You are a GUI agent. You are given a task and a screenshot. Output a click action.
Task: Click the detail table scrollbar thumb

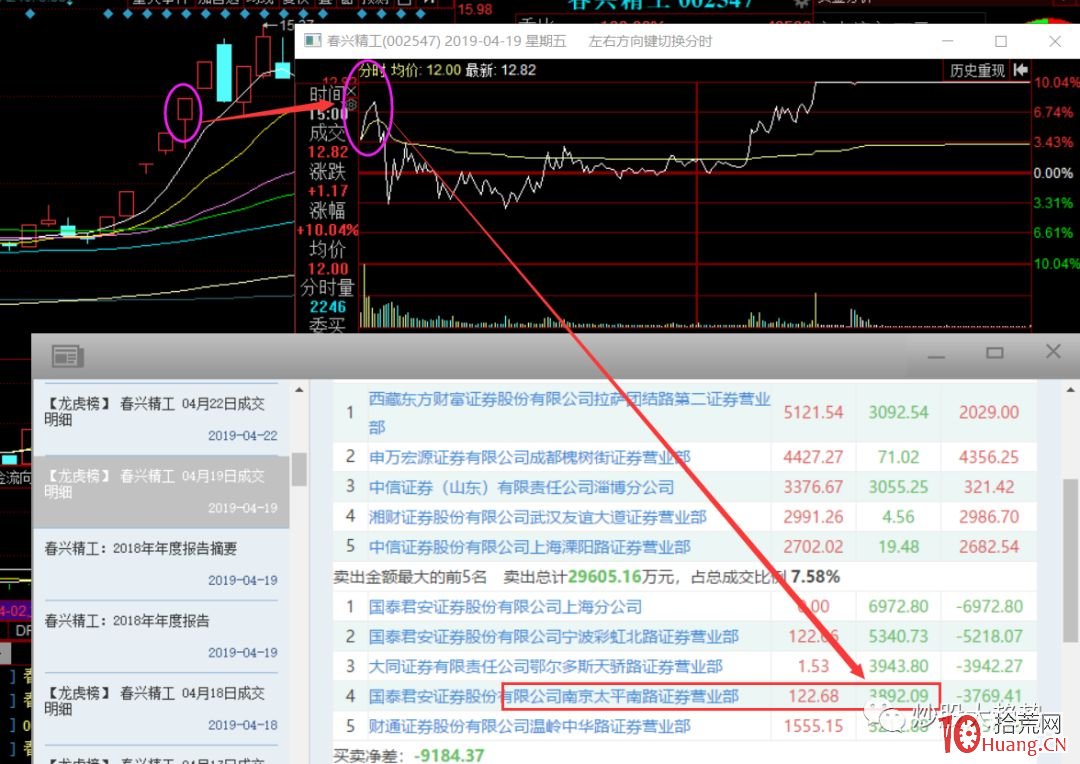(x=1071, y=561)
